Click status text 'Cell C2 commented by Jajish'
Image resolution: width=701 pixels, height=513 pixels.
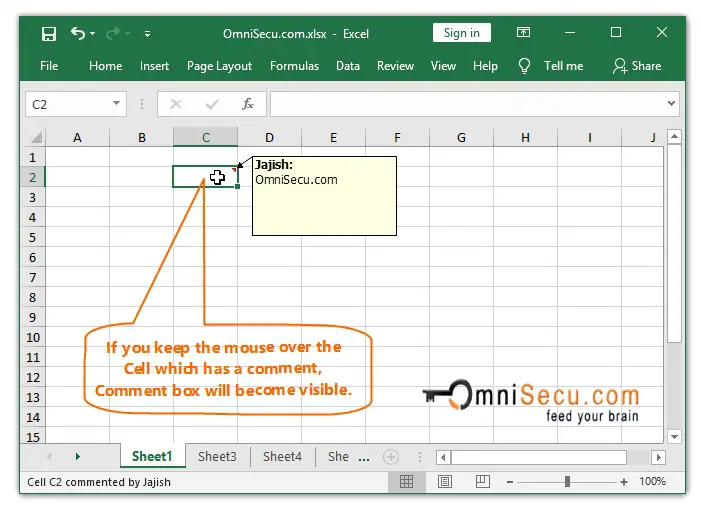tap(99, 482)
